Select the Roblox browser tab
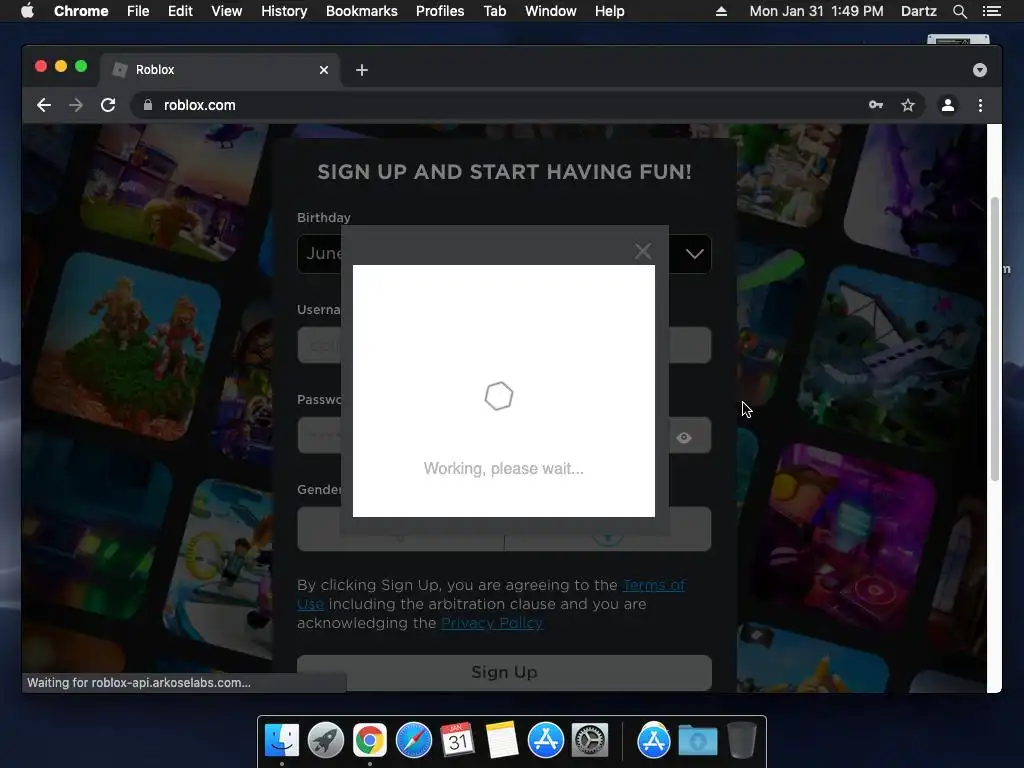Image resolution: width=1024 pixels, height=768 pixels. pyautogui.click(x=219, y=70)
